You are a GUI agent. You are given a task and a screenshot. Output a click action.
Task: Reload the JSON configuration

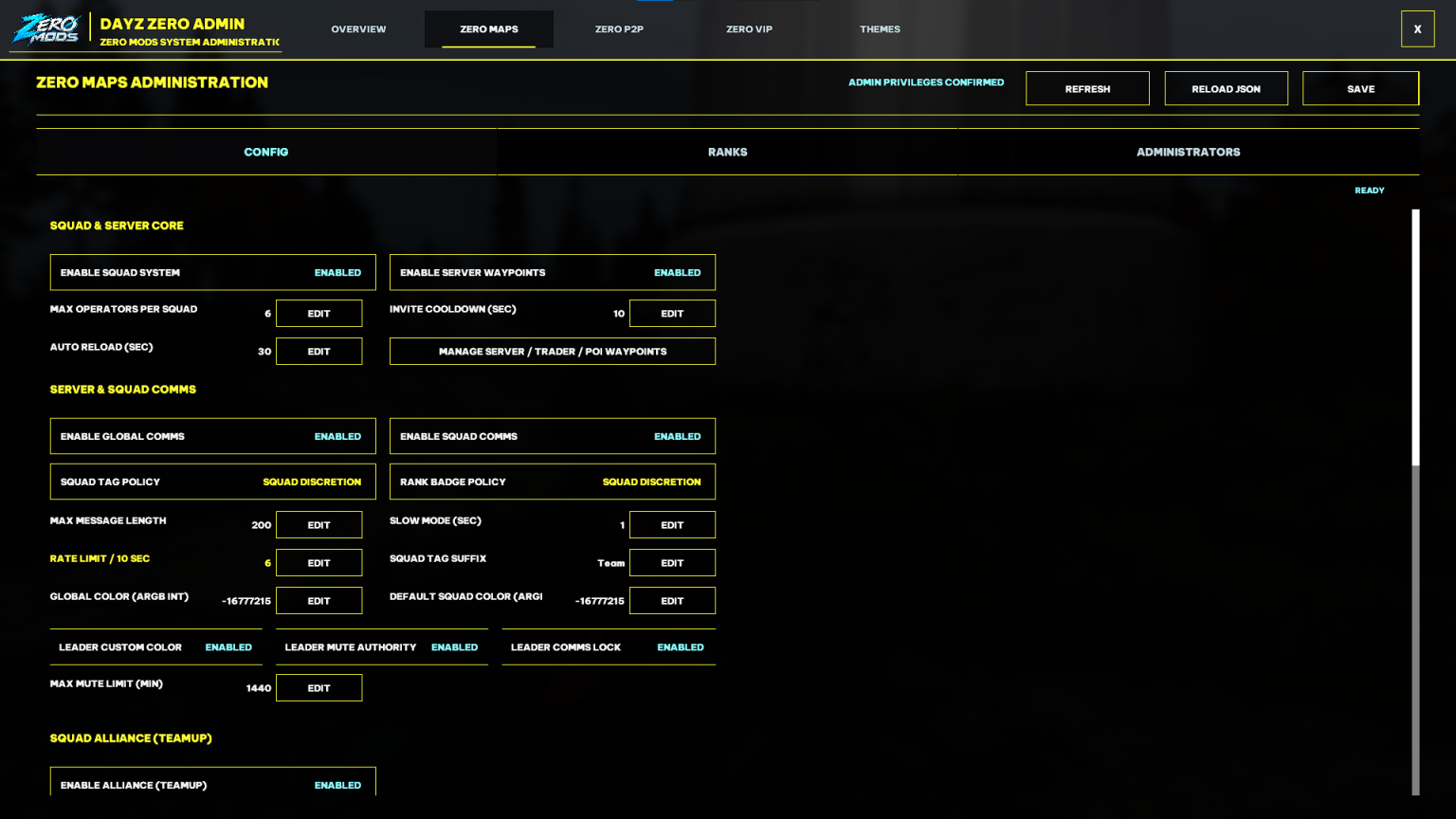coord(1226,88)
